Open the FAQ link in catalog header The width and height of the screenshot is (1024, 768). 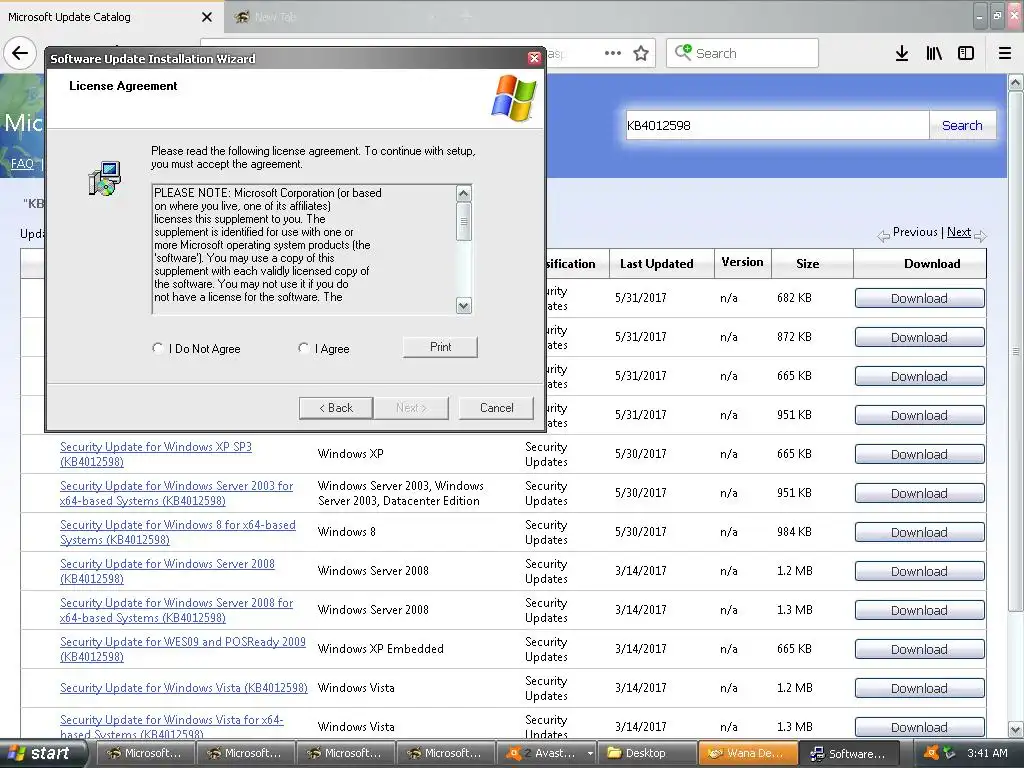point(22,163)
